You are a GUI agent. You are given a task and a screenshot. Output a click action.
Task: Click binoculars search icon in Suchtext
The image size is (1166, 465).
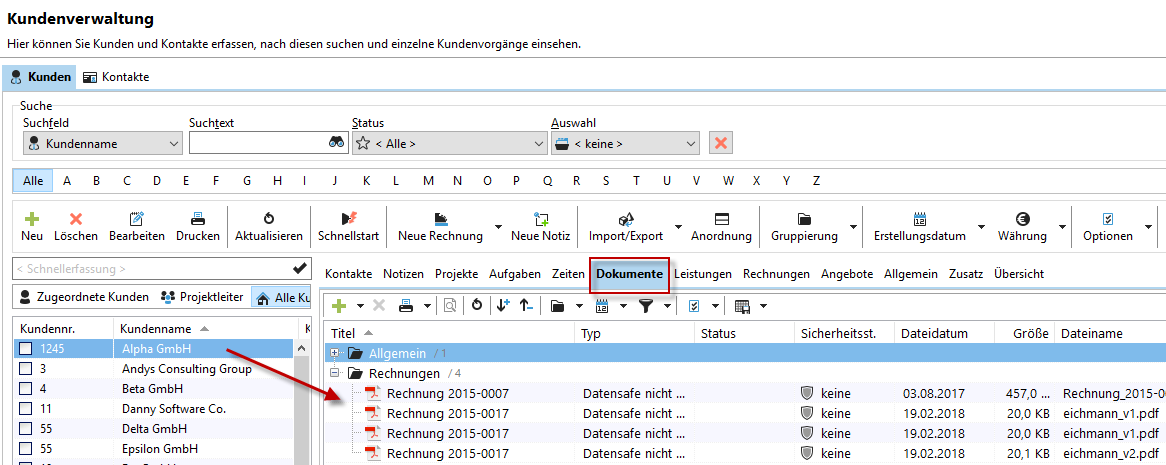click(x=336, y=143)
